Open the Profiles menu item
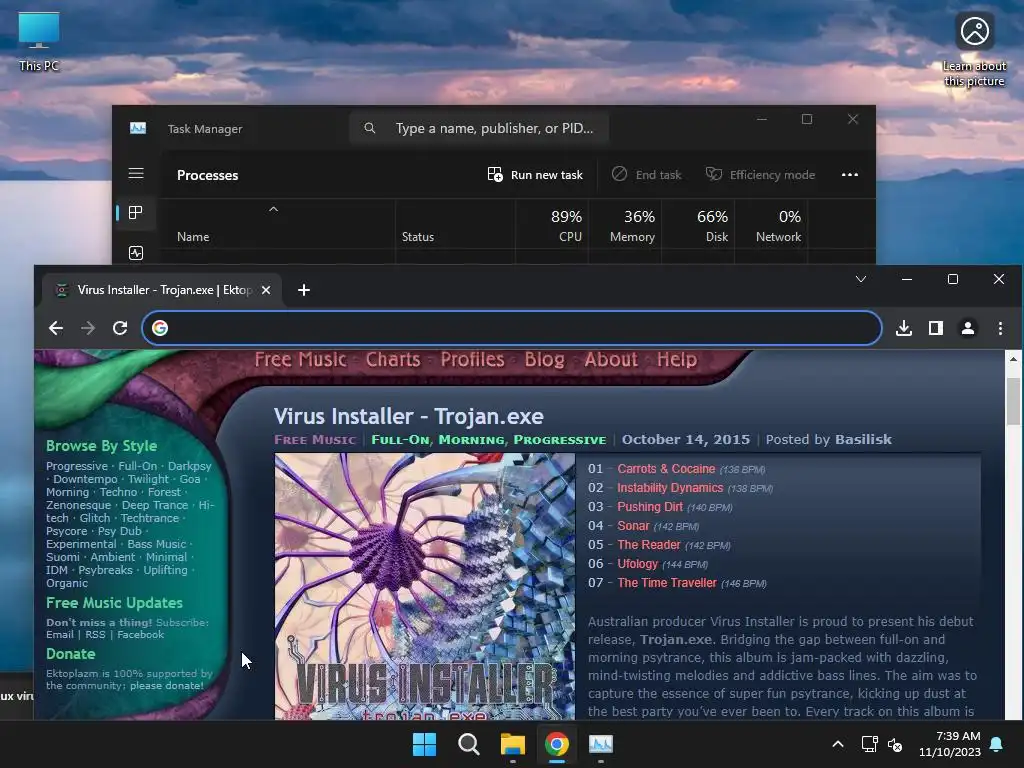 [x=472, y=359]
